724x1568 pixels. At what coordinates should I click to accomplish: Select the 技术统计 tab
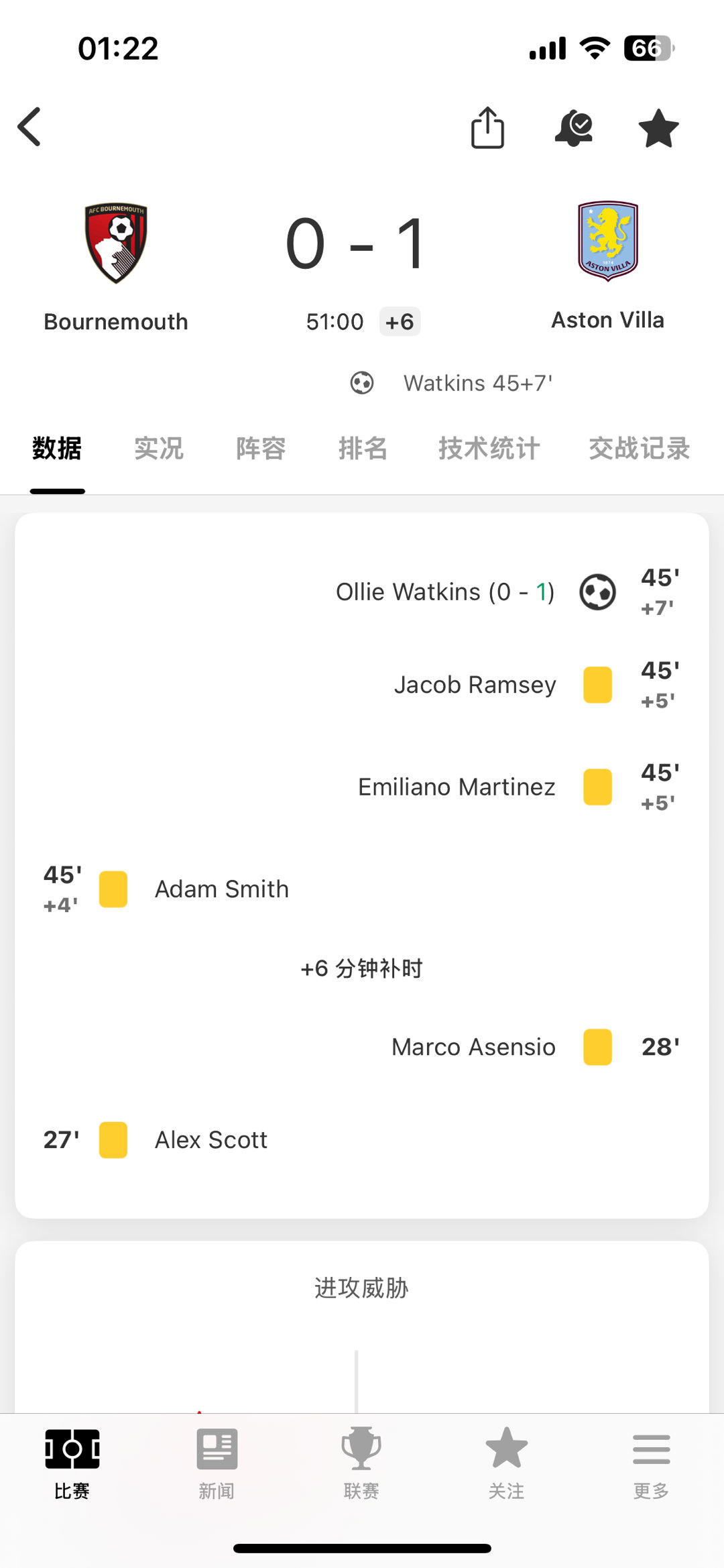[x=489, y=448]
